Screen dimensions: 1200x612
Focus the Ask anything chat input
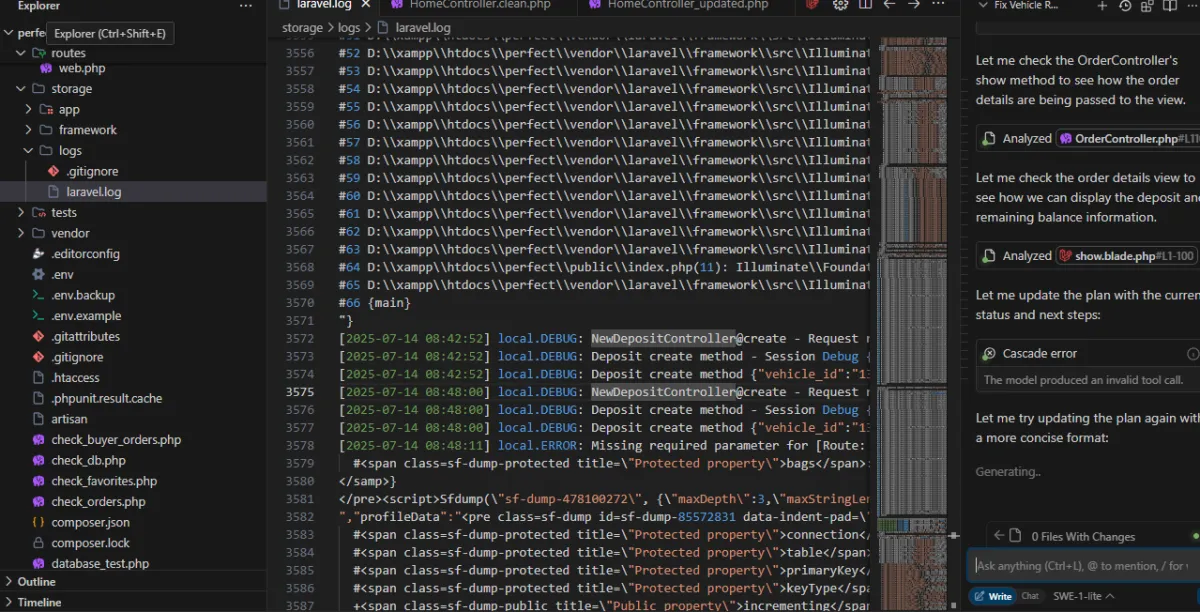point(1080,566)
